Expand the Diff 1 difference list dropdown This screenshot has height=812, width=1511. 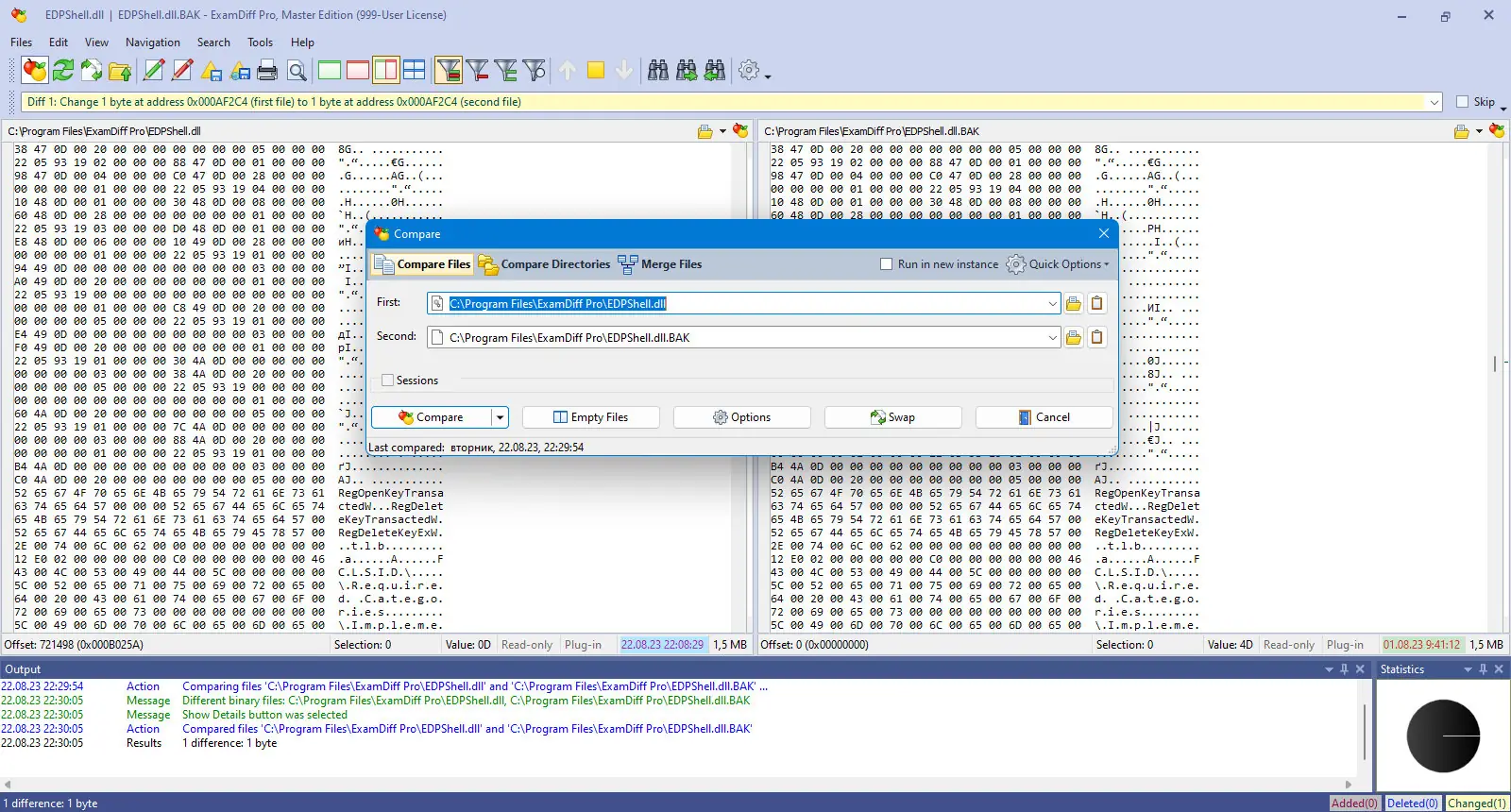coord(1435,102)
